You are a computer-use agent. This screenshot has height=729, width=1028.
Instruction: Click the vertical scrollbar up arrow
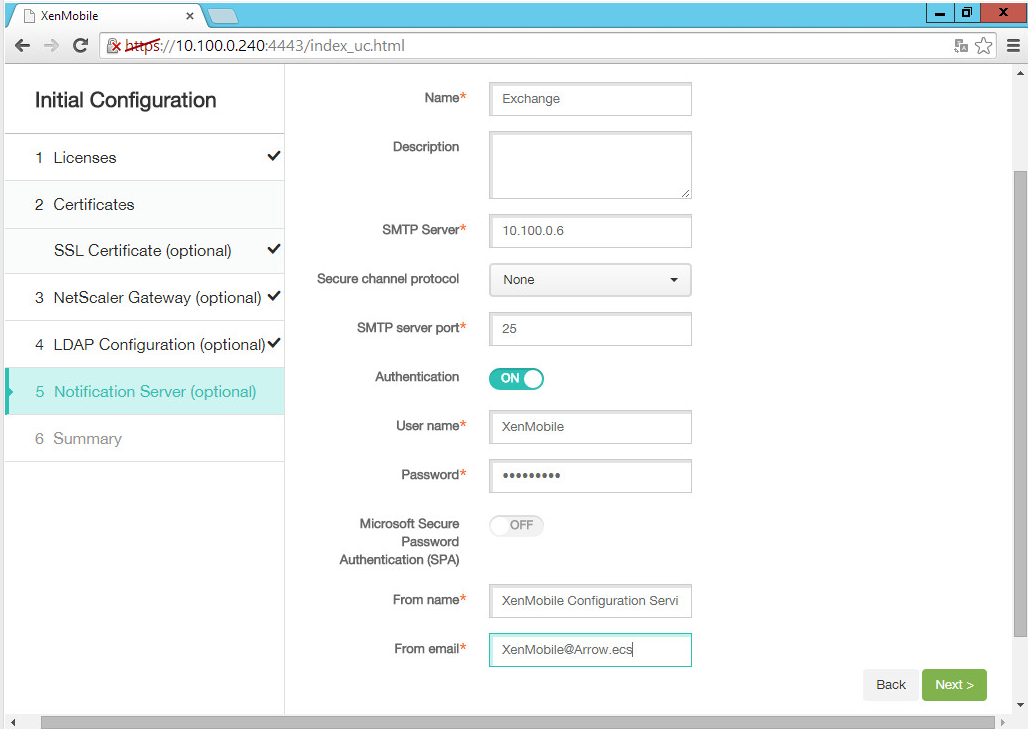tap(1020, 73)
